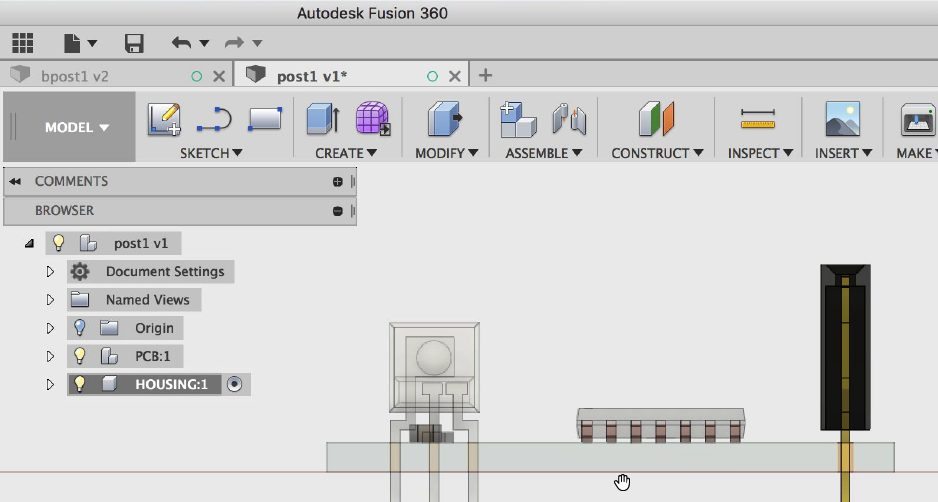Open the File menu document icon
The height and width of the screenshot is (502, 938).
(x=72, y=43)
